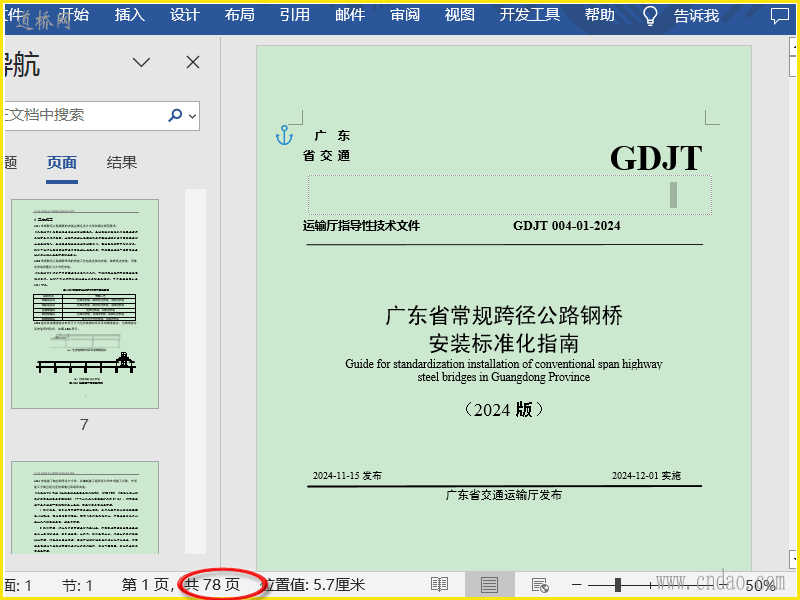Click the 第 1 页 page indicator
800x600 pixels.
click(x=145, y=585)
